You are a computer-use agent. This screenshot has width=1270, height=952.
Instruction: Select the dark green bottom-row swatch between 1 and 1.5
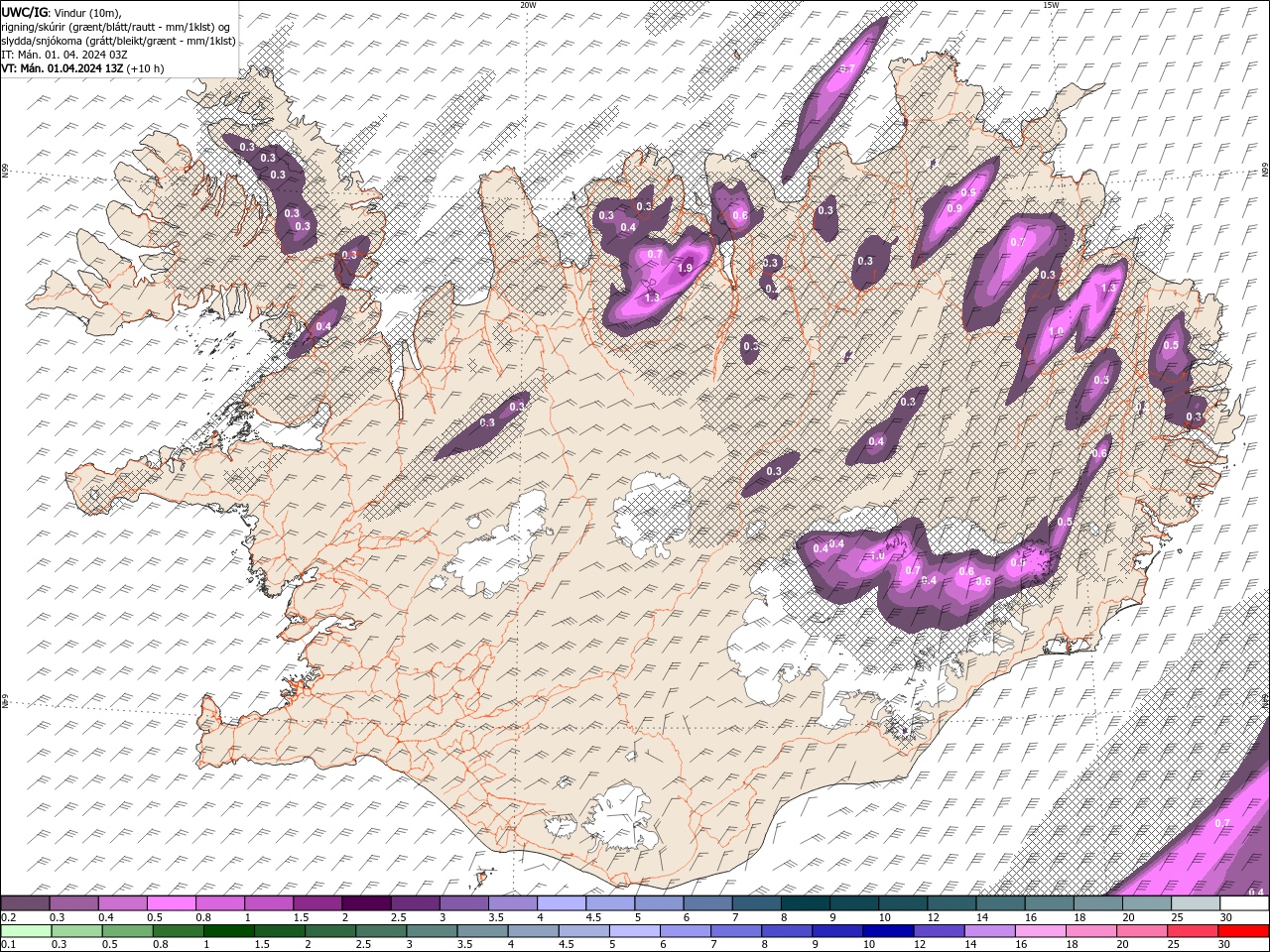click(228, 930)
